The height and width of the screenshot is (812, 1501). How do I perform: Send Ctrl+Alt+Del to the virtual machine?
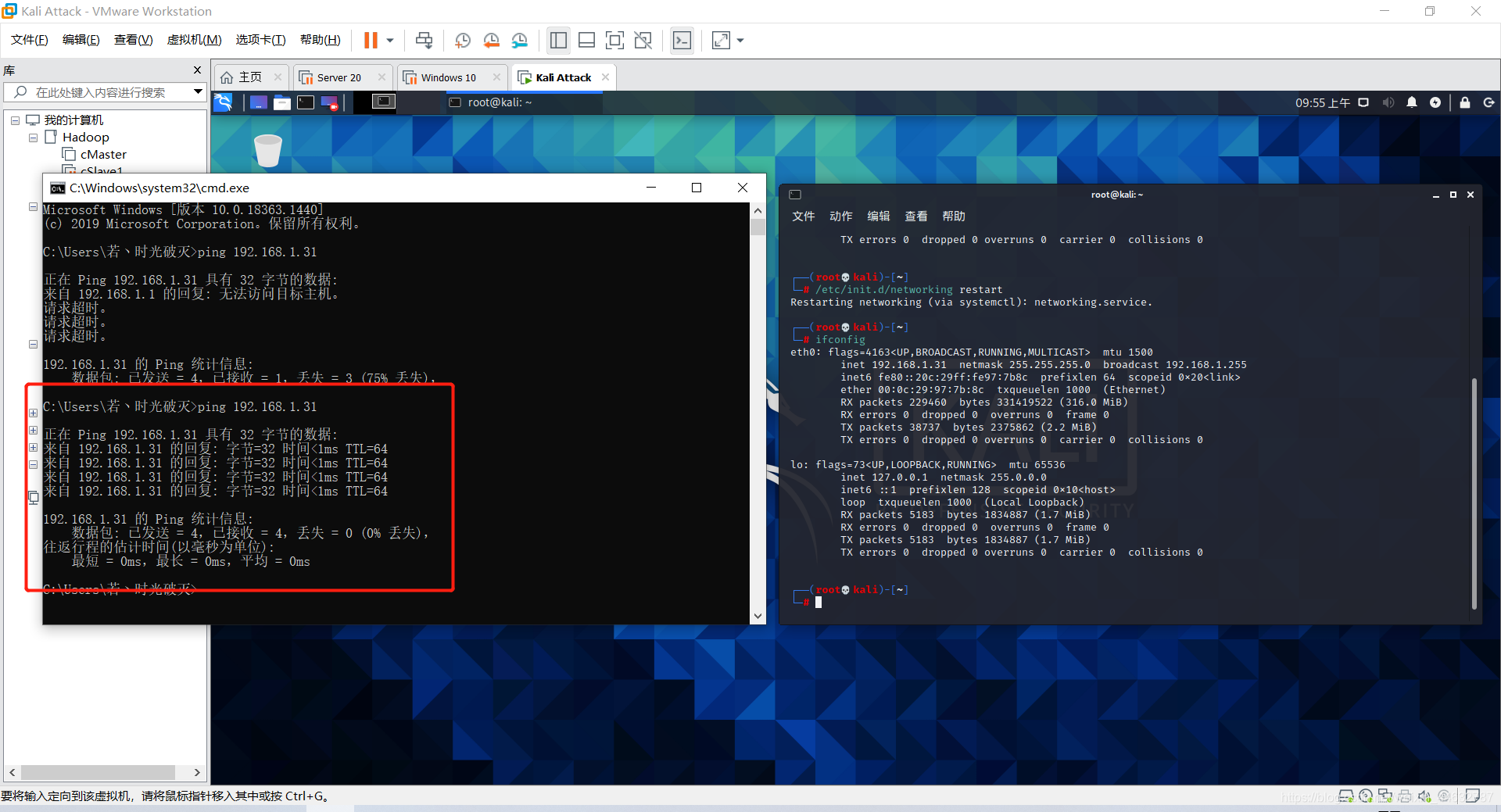pos(424,40)
